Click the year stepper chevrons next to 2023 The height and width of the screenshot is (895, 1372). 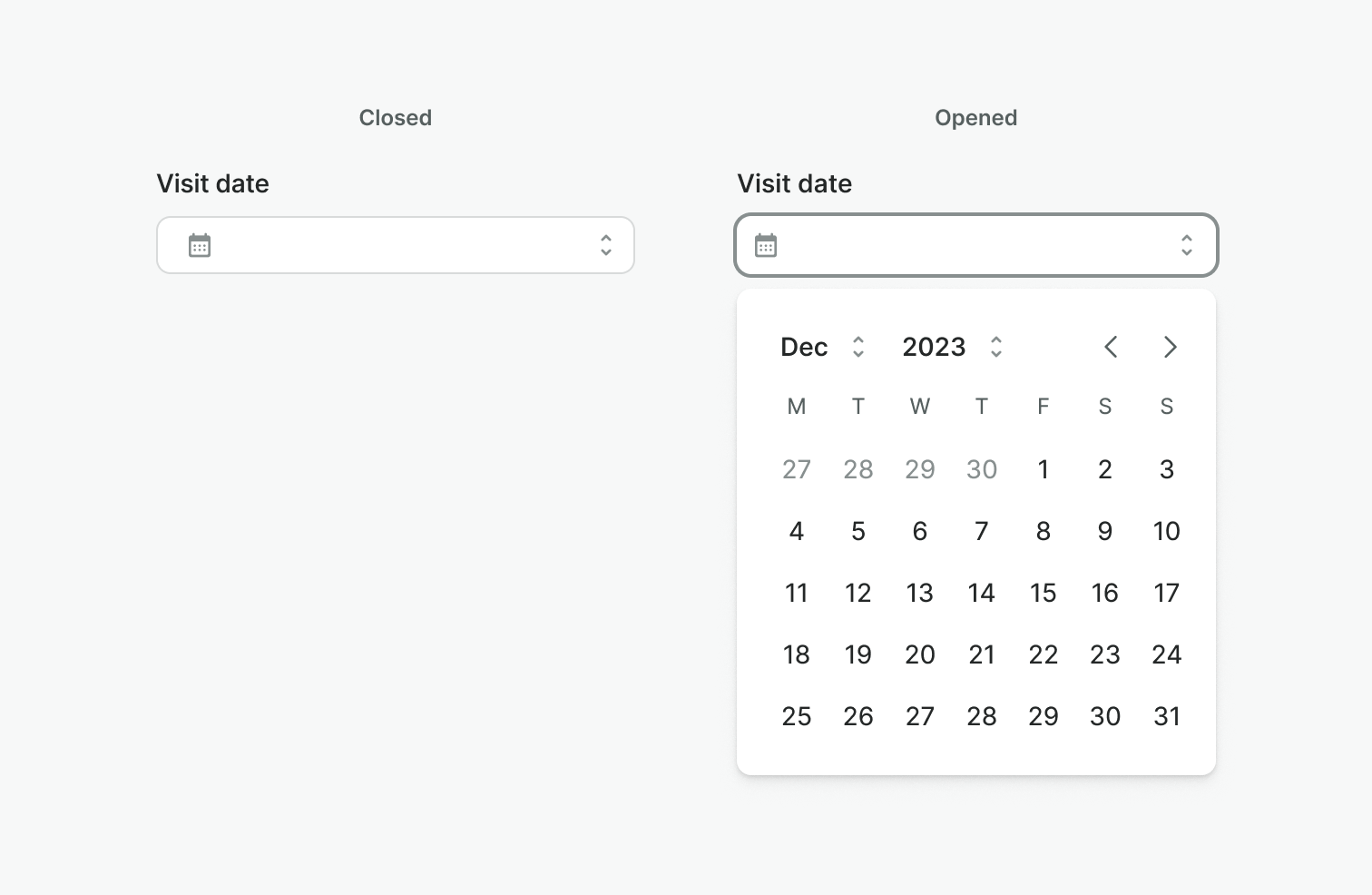[995, 347]
